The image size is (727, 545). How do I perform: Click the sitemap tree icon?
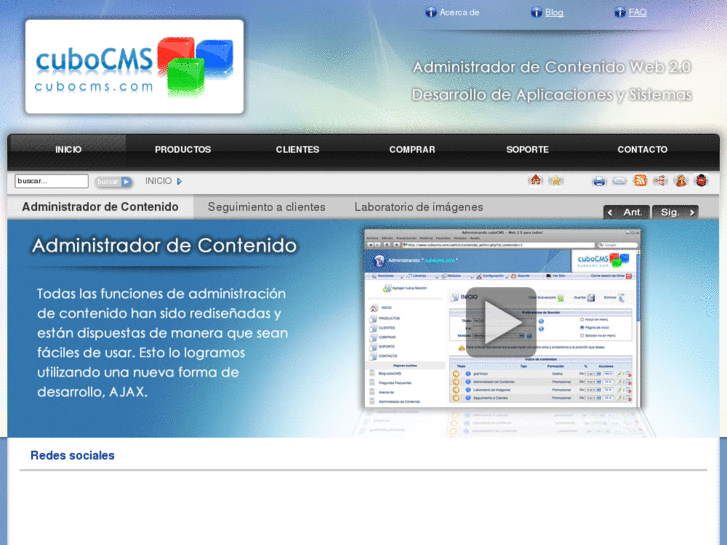click(660, 180)
